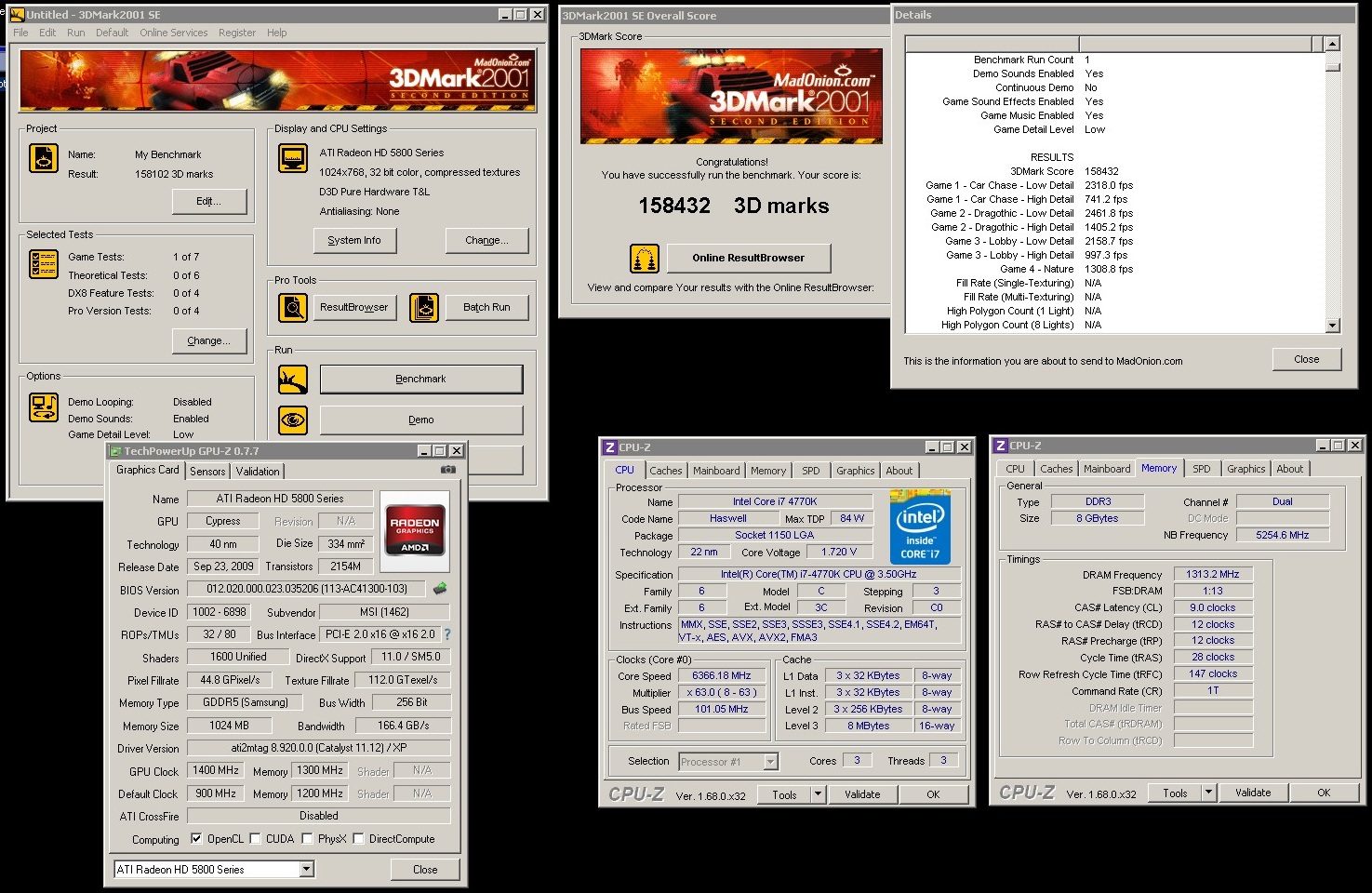Click OK in CPU-Z Memory window
The image size is (1372, 893).
[x=1324, y=793]
